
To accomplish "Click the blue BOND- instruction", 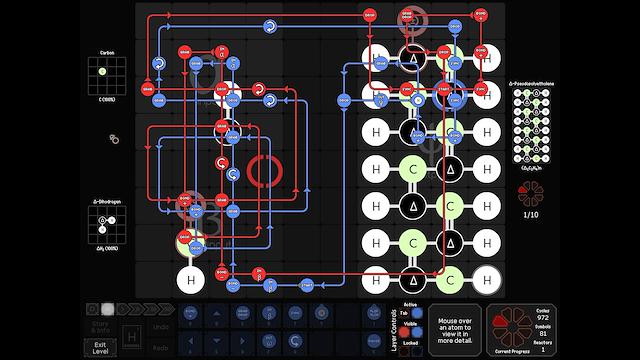I will [233, 285].
